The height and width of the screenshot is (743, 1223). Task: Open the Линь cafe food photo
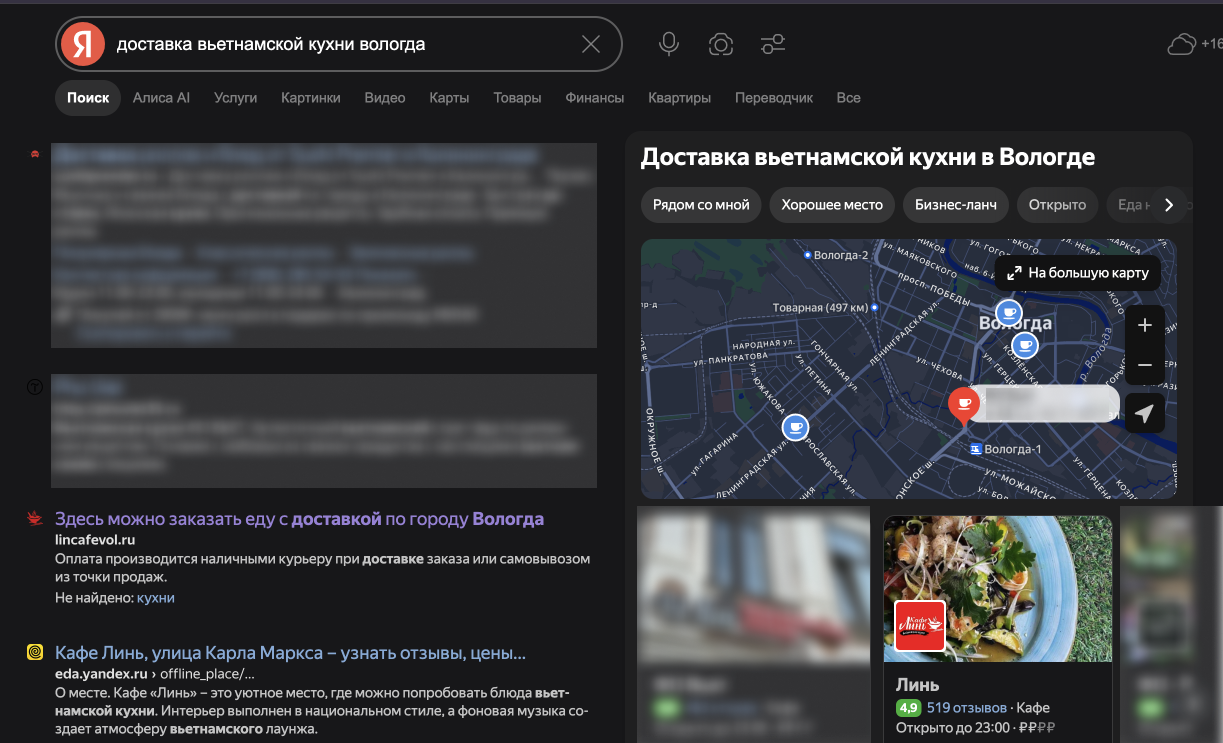[998, 588]
